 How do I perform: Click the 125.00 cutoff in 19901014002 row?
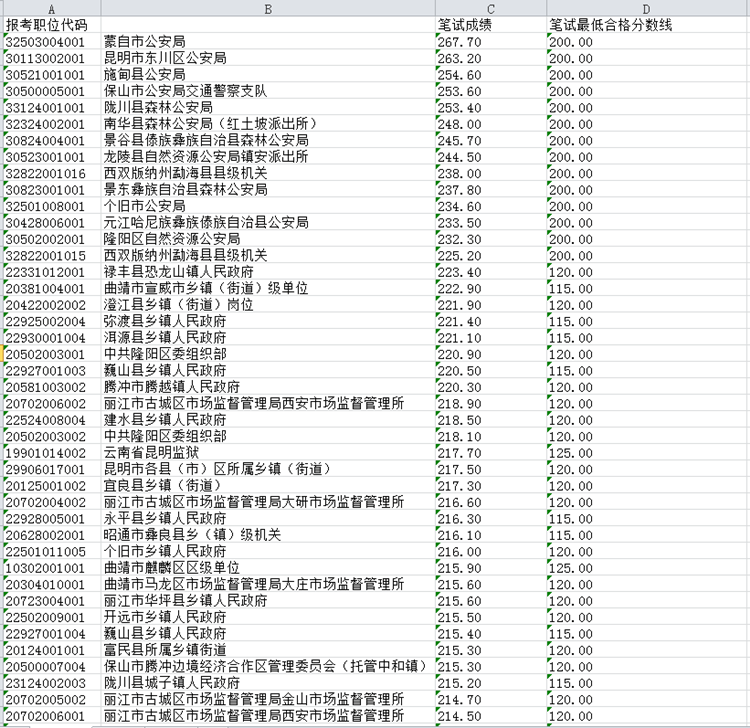648,453
